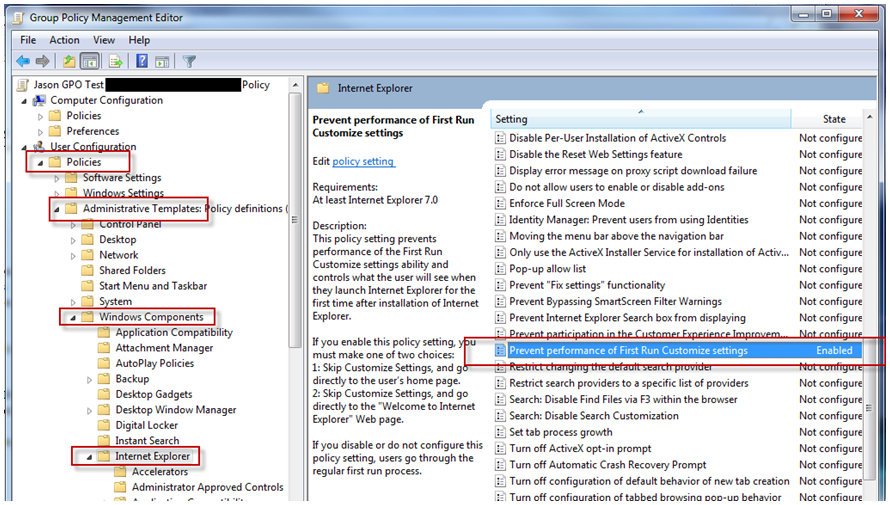Click the folder icon for Attachment Manager
This screenshot has height=505, width=890.
104,348
